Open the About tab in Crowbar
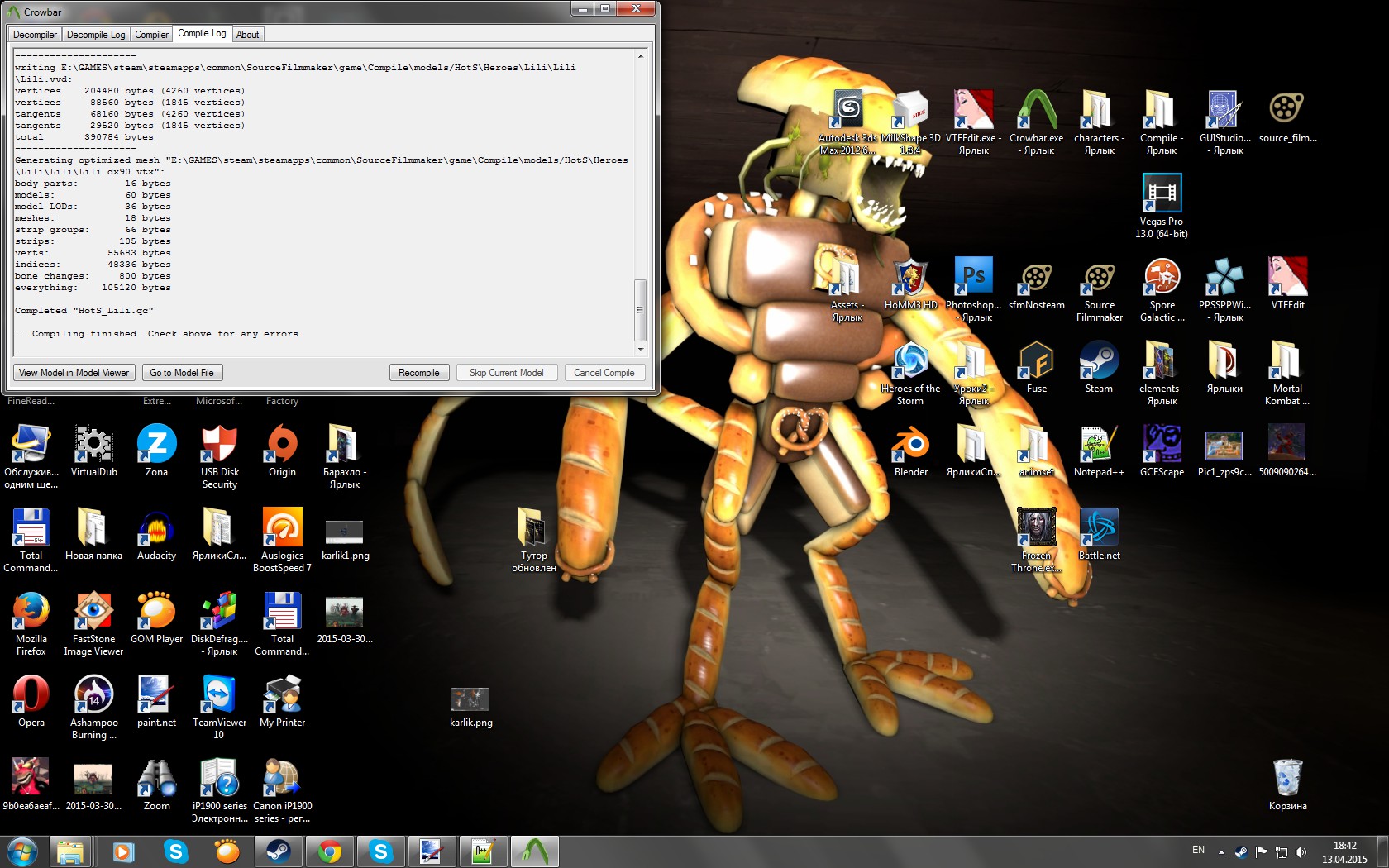Screen dimensions: 1389x868 click(247, 35)
